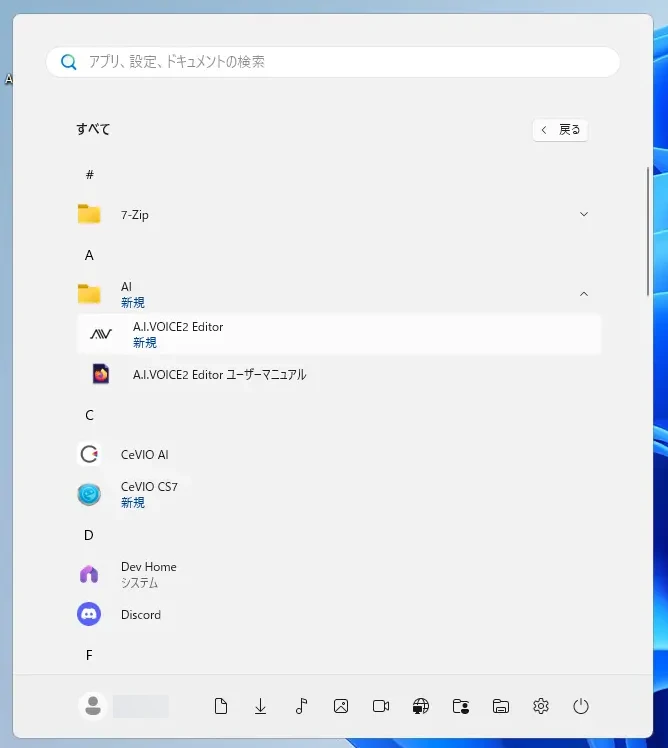Click the 戻る back button

560,130
